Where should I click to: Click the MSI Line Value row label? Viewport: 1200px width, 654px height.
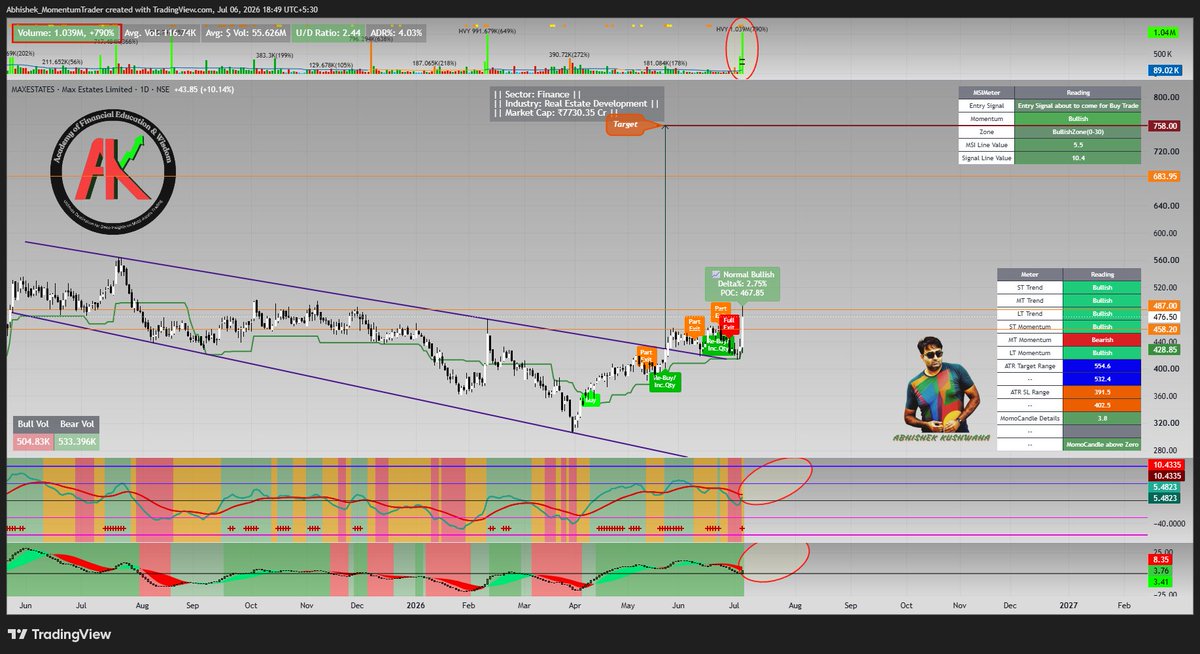pyautogui.click(x=984, y=145)
